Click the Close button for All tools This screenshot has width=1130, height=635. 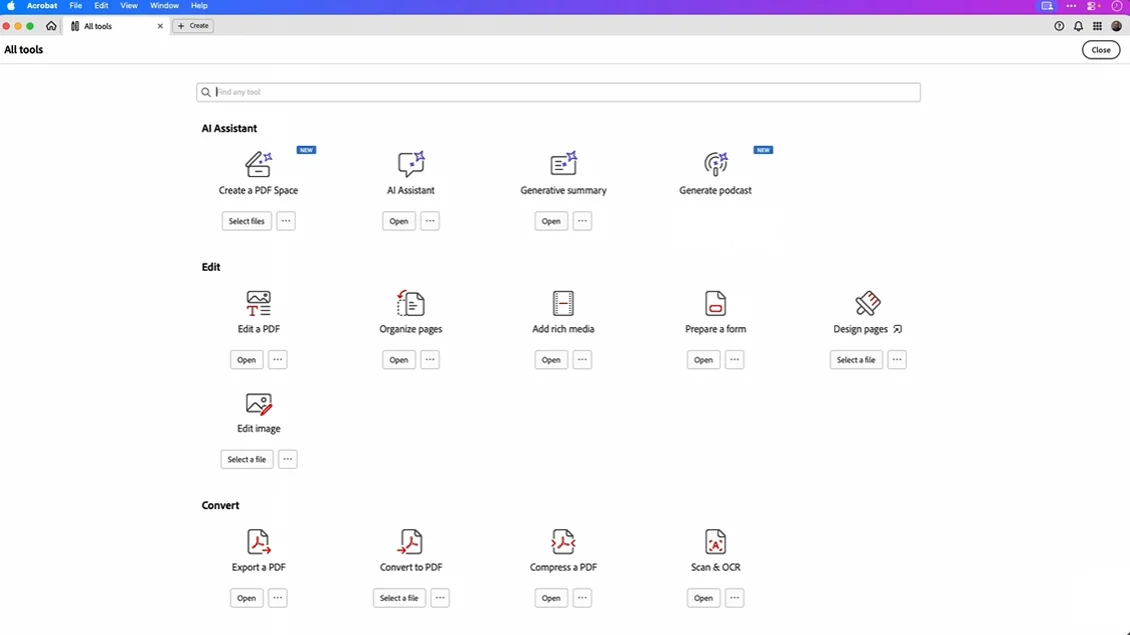1100,50
